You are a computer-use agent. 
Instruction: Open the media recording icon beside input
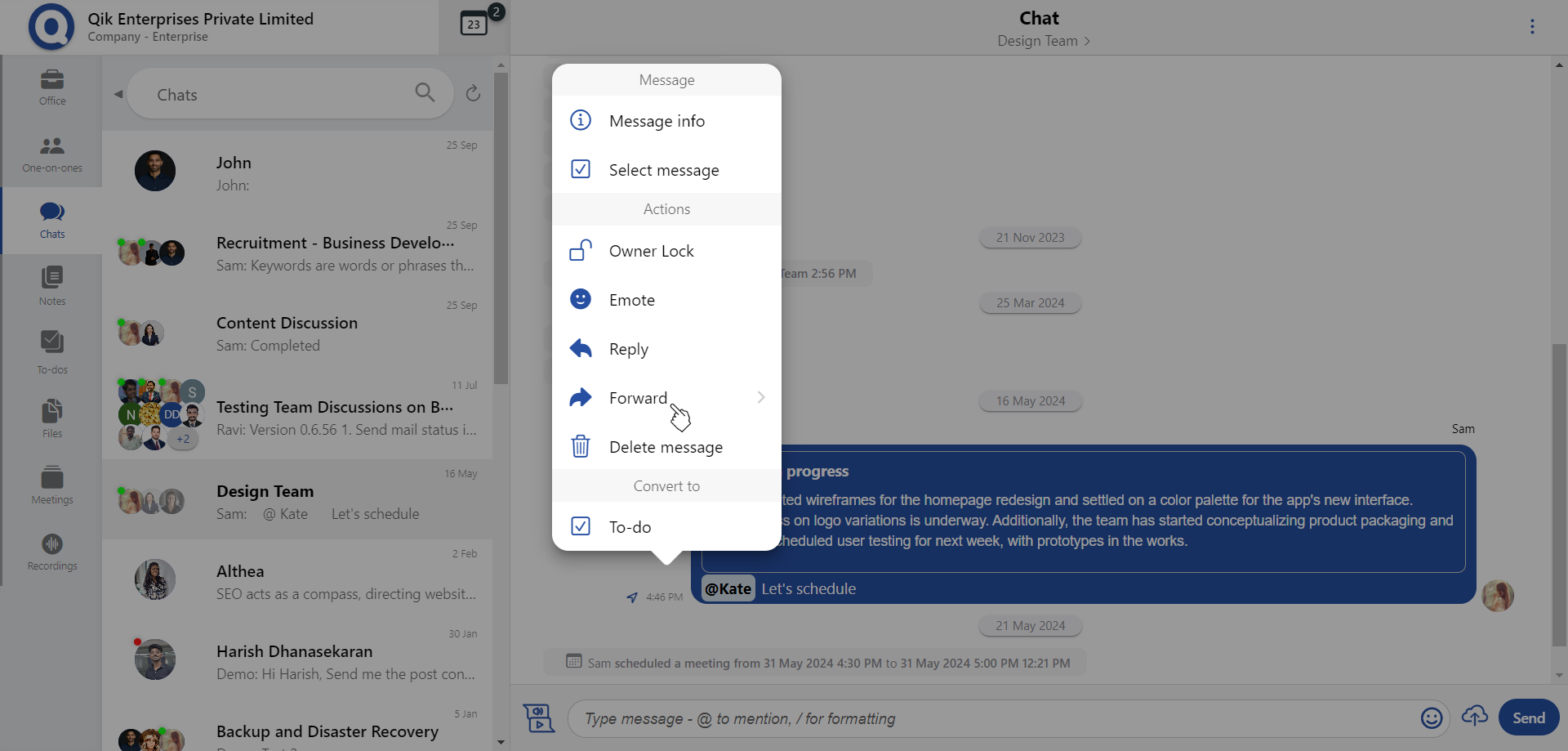(539, 717)
